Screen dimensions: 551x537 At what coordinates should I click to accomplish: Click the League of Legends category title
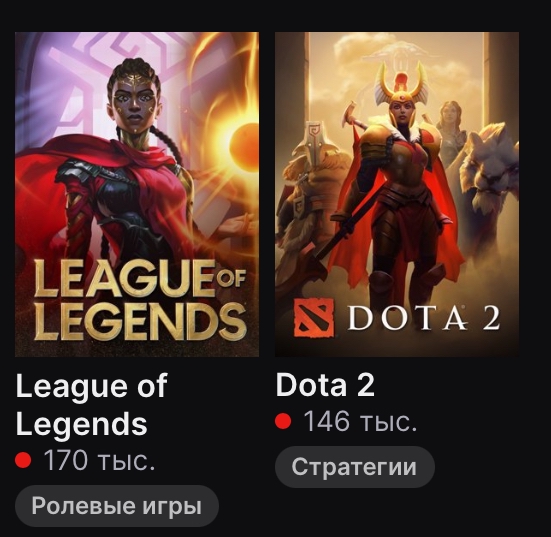click(91, 404)
